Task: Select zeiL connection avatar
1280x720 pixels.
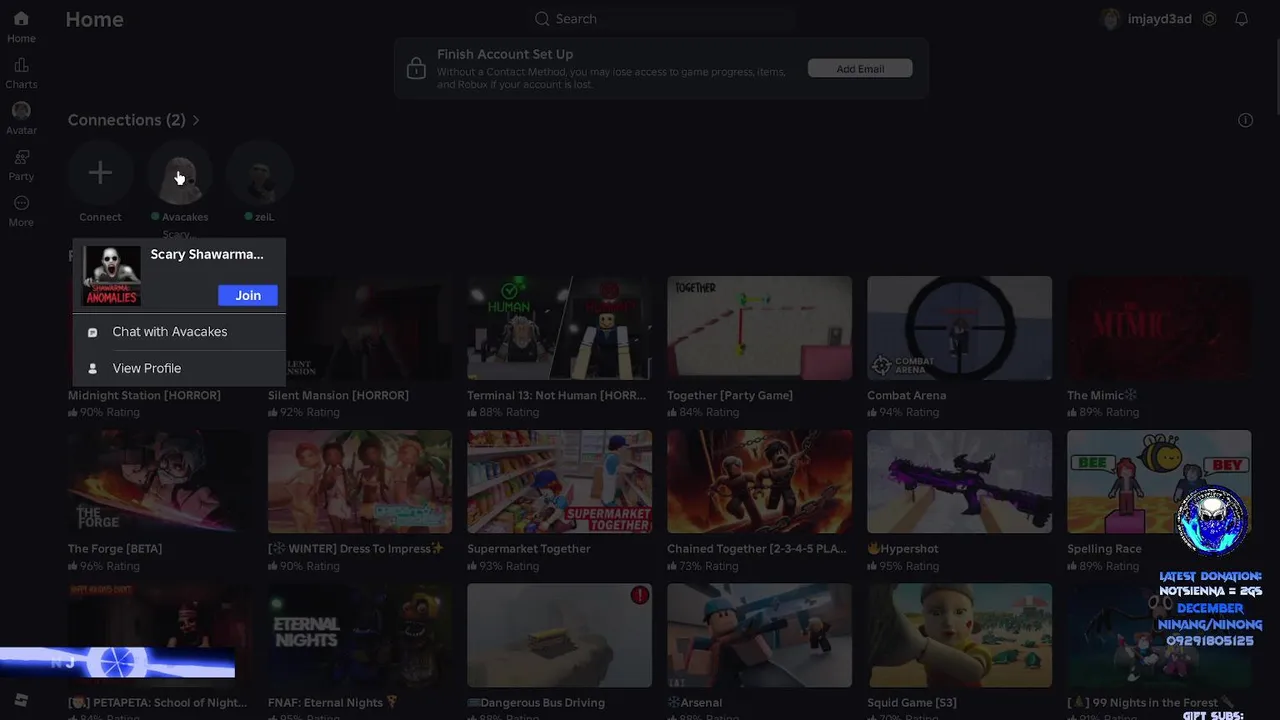Action: click(x=259, y=173)
